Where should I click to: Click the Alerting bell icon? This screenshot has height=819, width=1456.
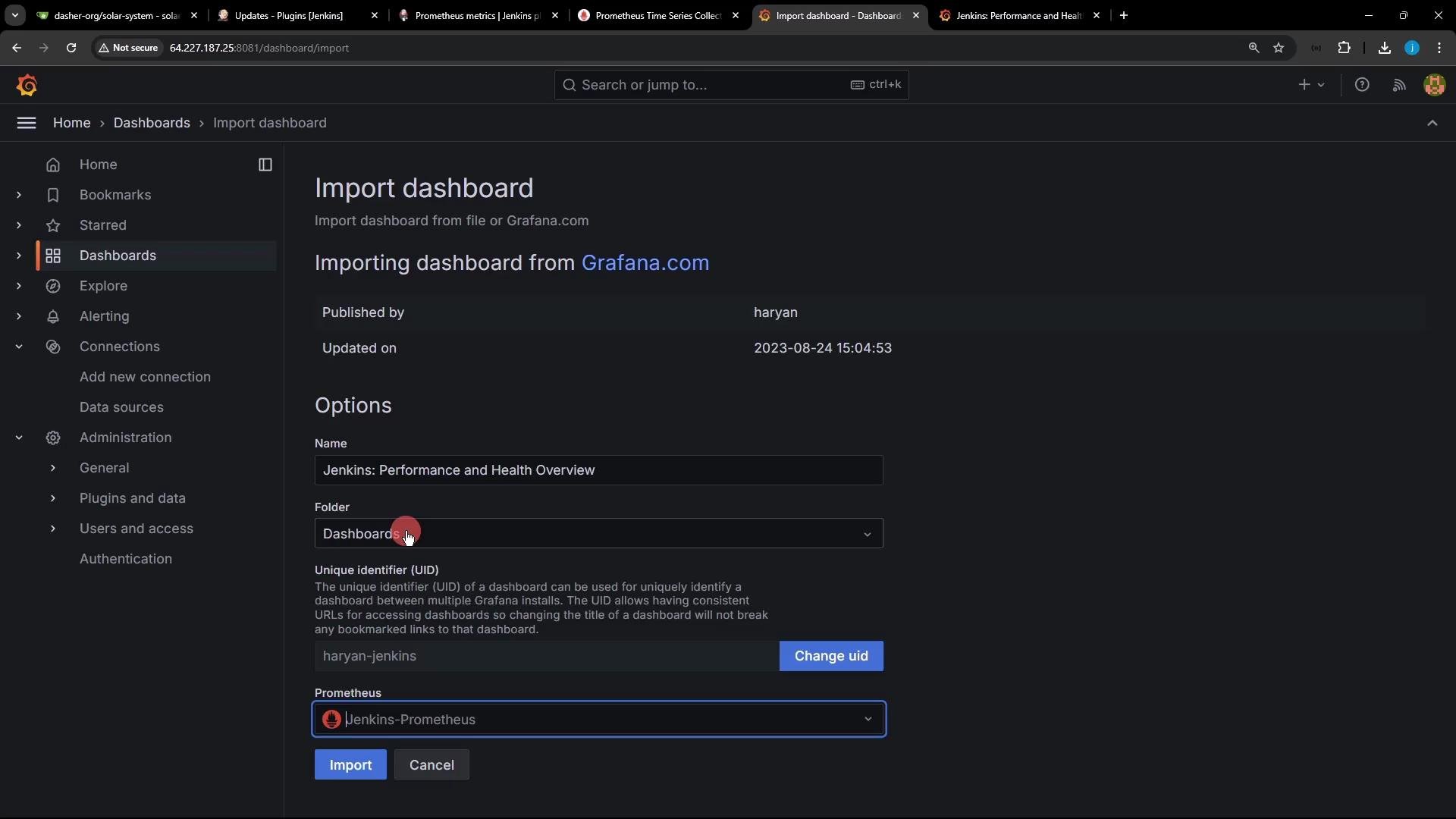click(53, 316)
